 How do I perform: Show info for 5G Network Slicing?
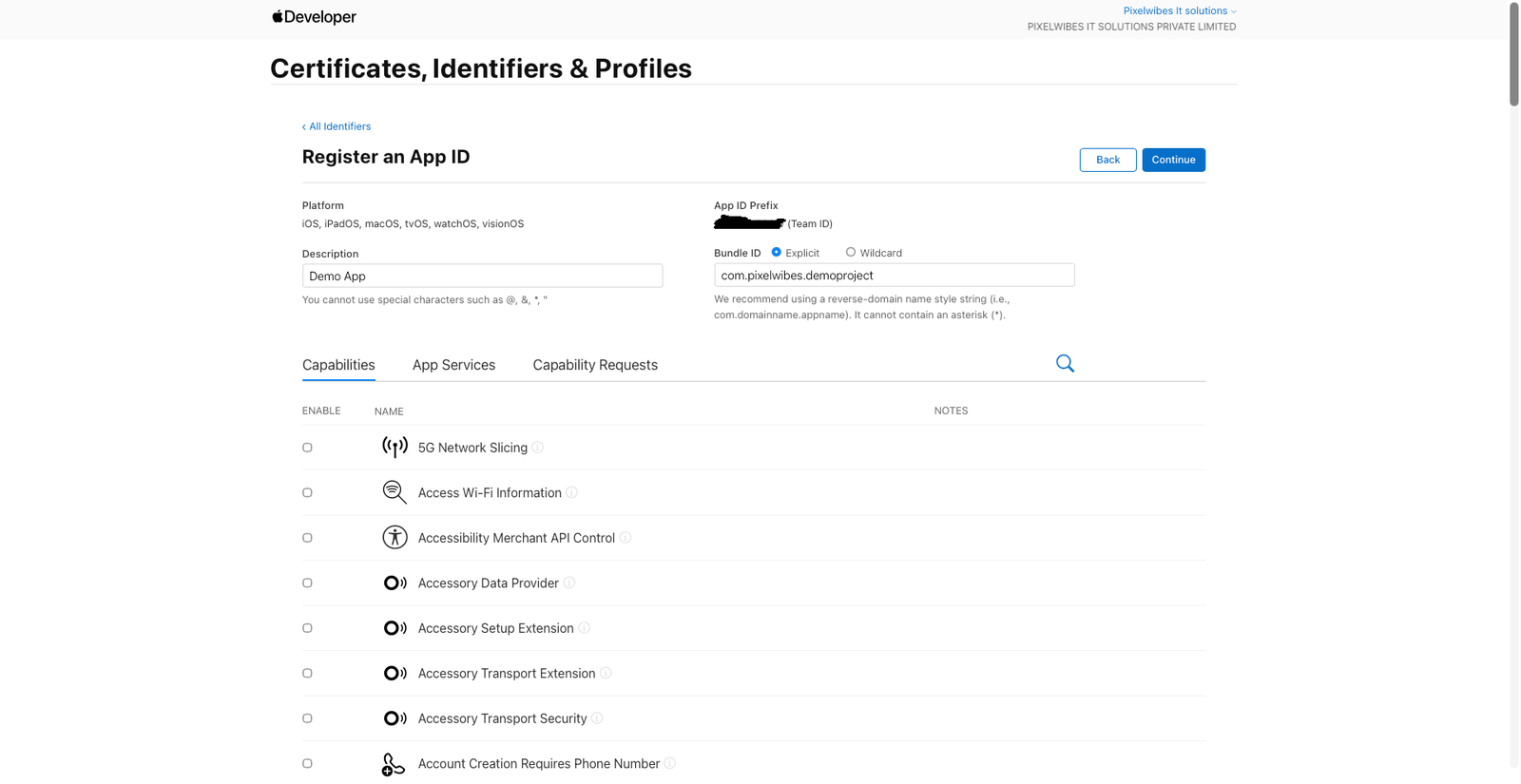pos(538,448)
